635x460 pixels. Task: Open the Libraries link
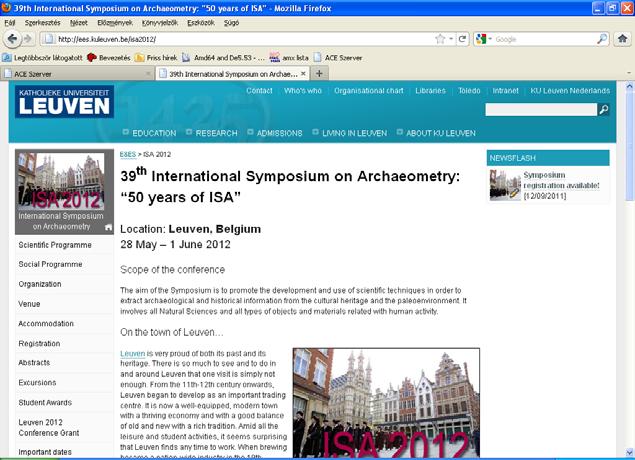tap(430, 91)
